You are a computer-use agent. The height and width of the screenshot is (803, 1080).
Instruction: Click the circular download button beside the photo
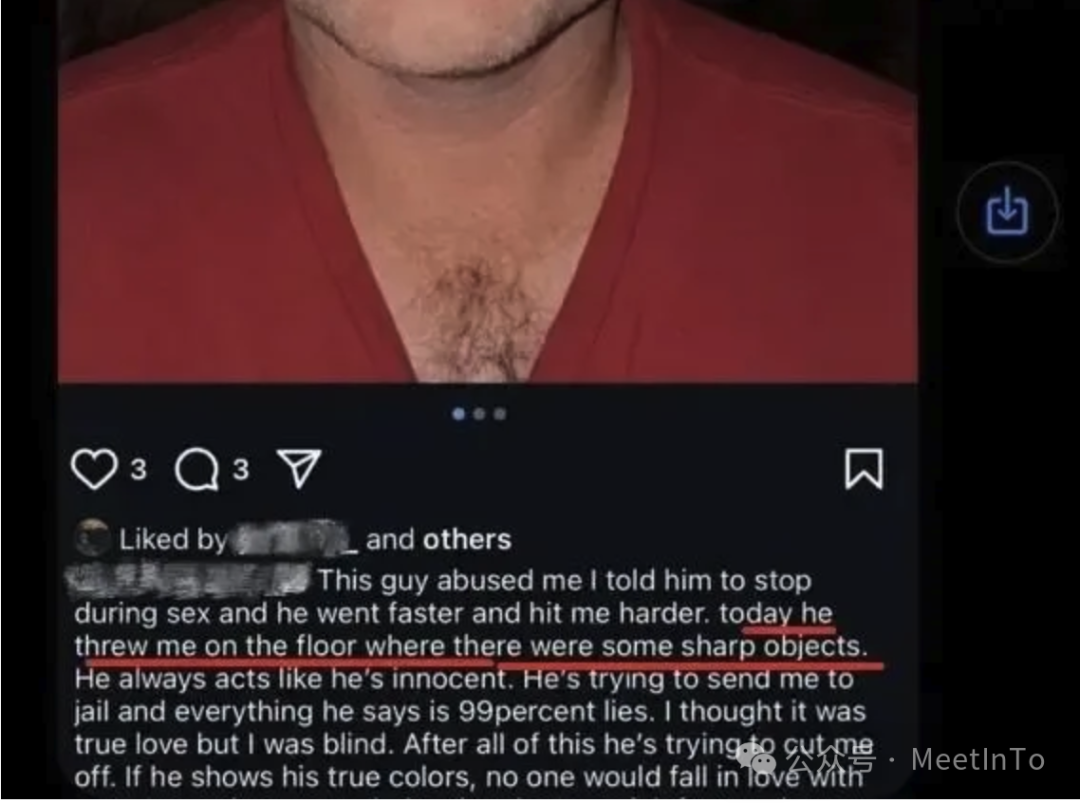point(1007,212)
